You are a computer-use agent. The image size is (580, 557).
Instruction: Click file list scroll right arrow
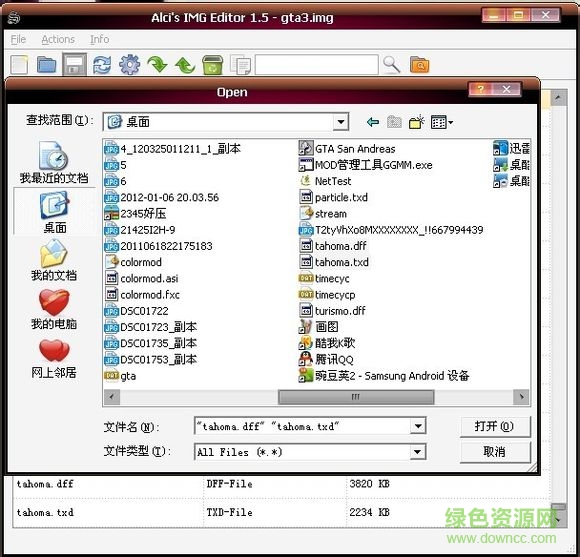click(x=522, y=397)
